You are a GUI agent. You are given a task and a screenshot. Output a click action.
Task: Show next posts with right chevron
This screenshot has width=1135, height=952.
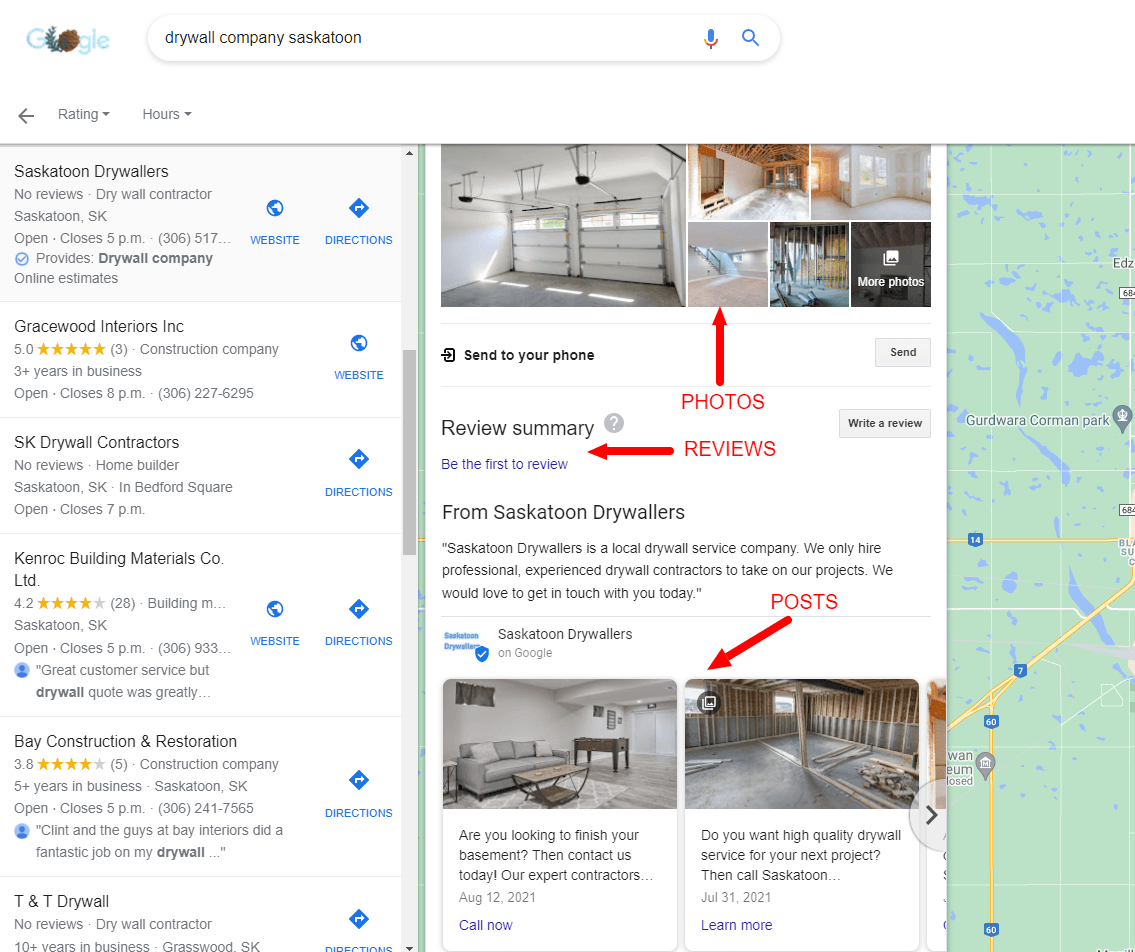(x=931, y=815)
